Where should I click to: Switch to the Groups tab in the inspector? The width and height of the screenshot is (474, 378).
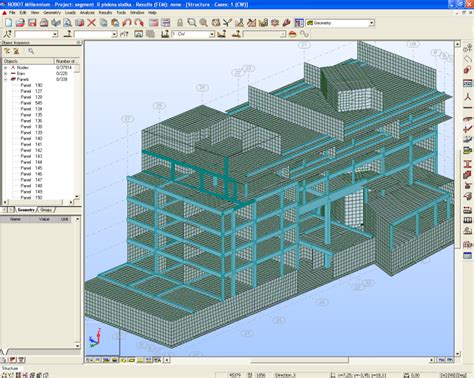[x=46, y=210]
